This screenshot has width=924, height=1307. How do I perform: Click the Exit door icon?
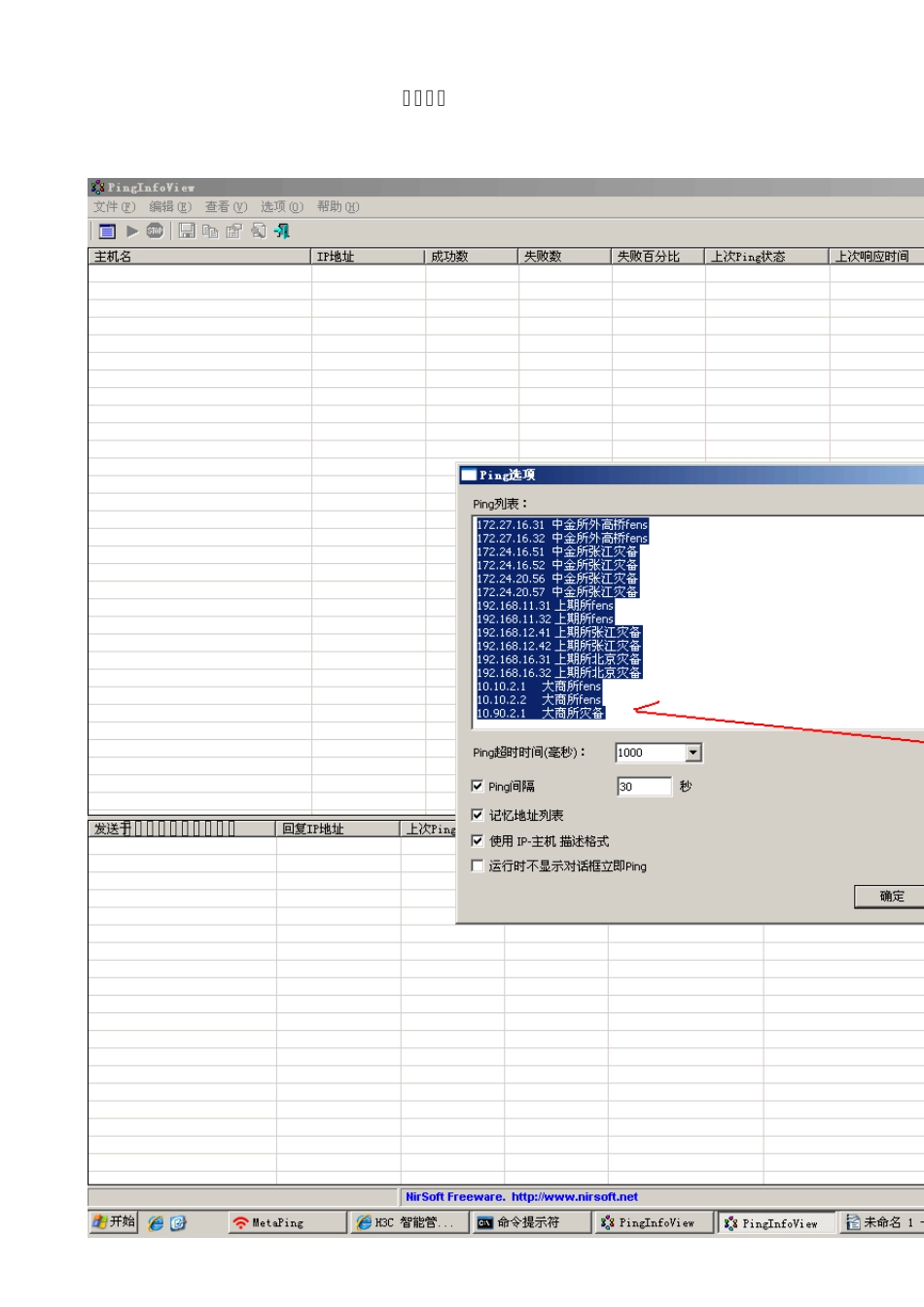[x=282, y=231]
